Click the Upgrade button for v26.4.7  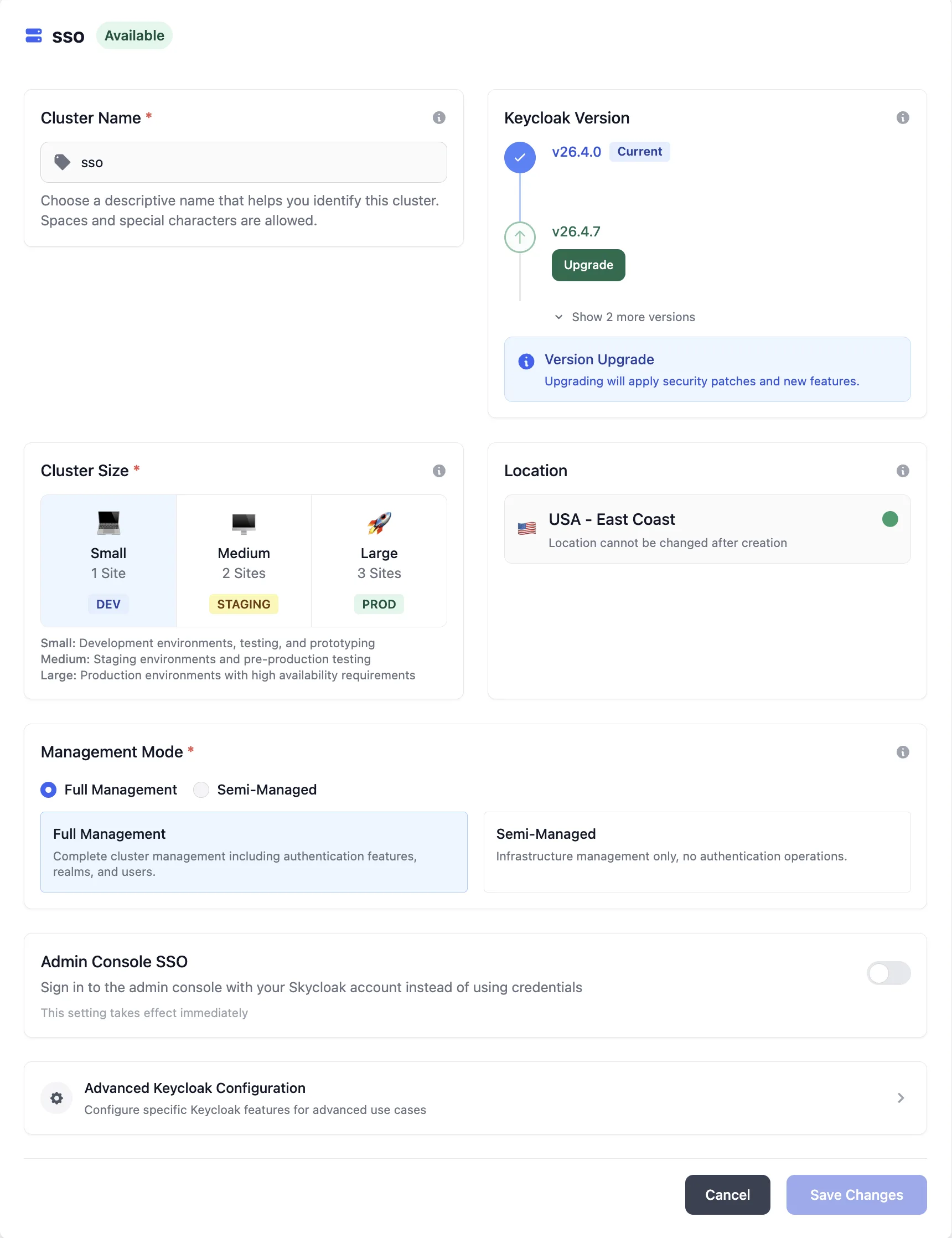(x=588, y=265)
